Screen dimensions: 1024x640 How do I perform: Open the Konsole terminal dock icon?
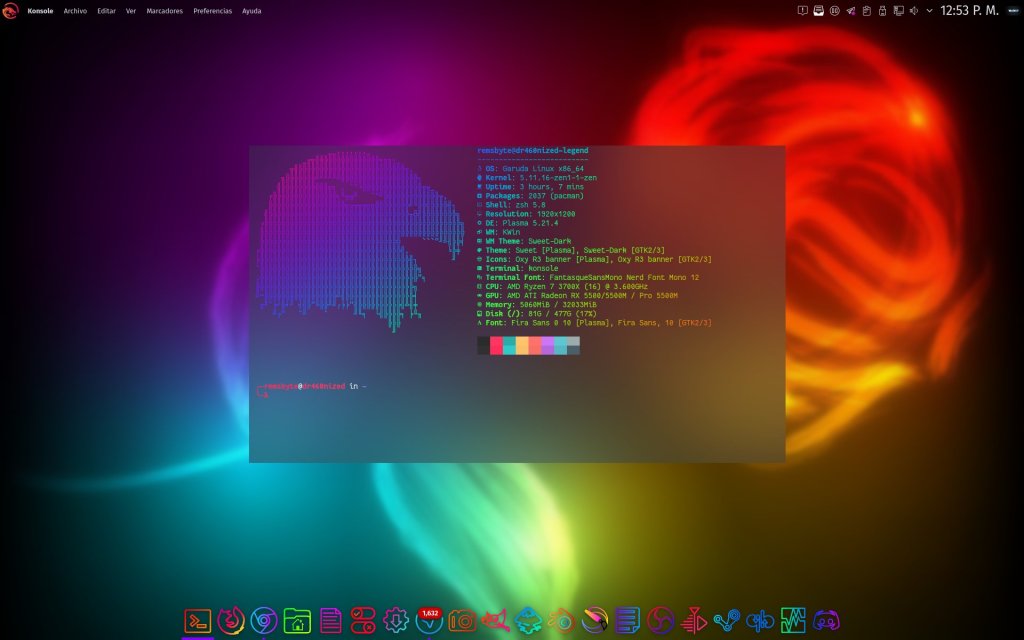(198, 621)
